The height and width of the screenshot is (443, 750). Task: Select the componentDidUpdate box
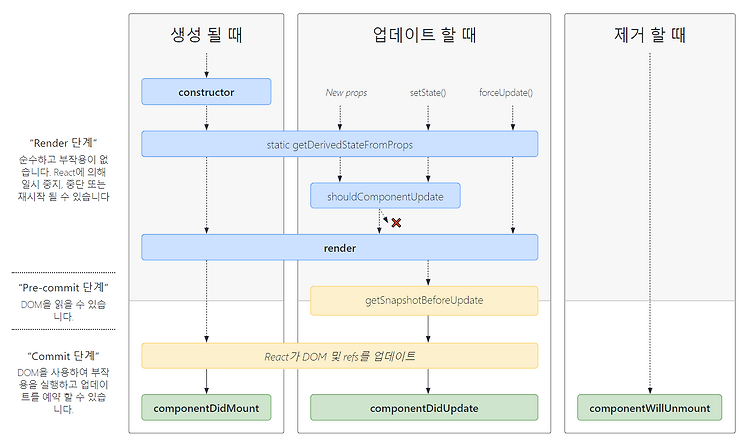pyautogui.click(x=424, y=408)
